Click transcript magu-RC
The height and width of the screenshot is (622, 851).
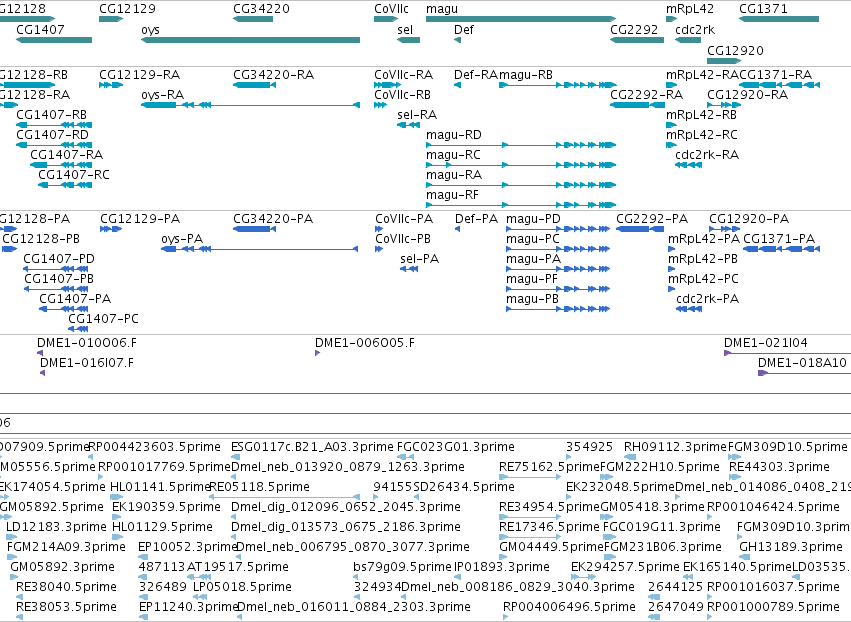tap(521, 165)
